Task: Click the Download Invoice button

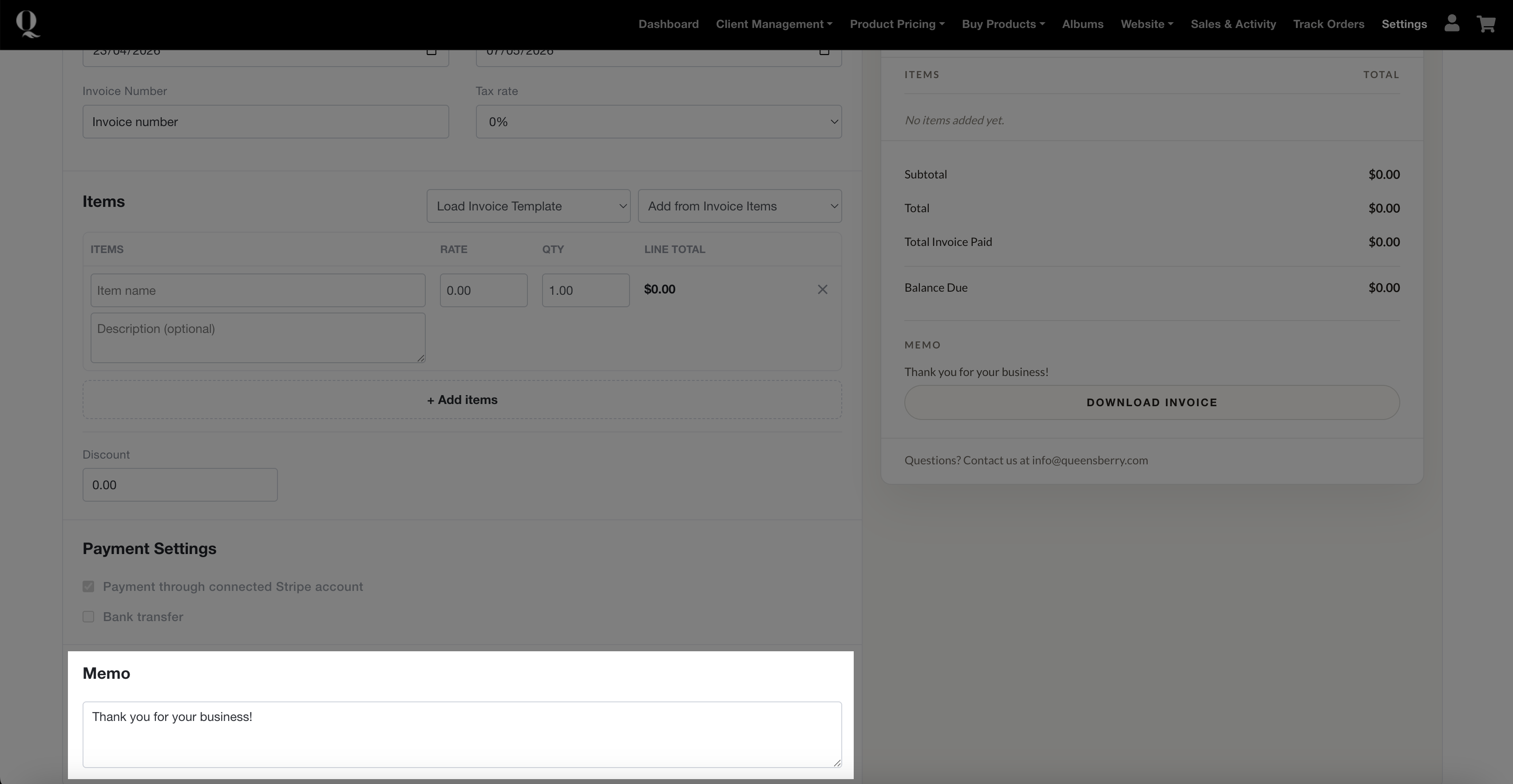Action: coord(1151,402)
